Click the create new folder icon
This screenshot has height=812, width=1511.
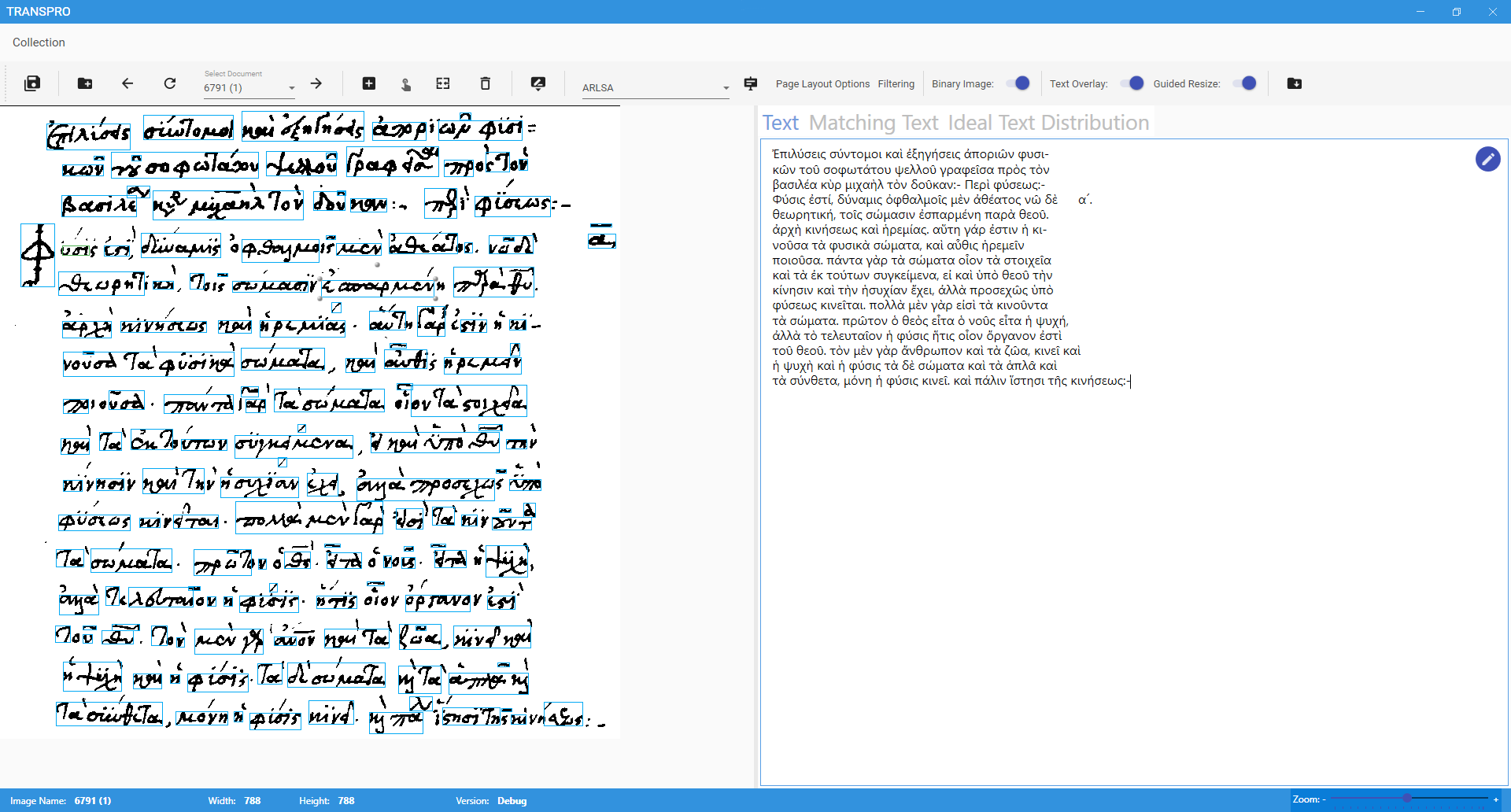(84, 83)
